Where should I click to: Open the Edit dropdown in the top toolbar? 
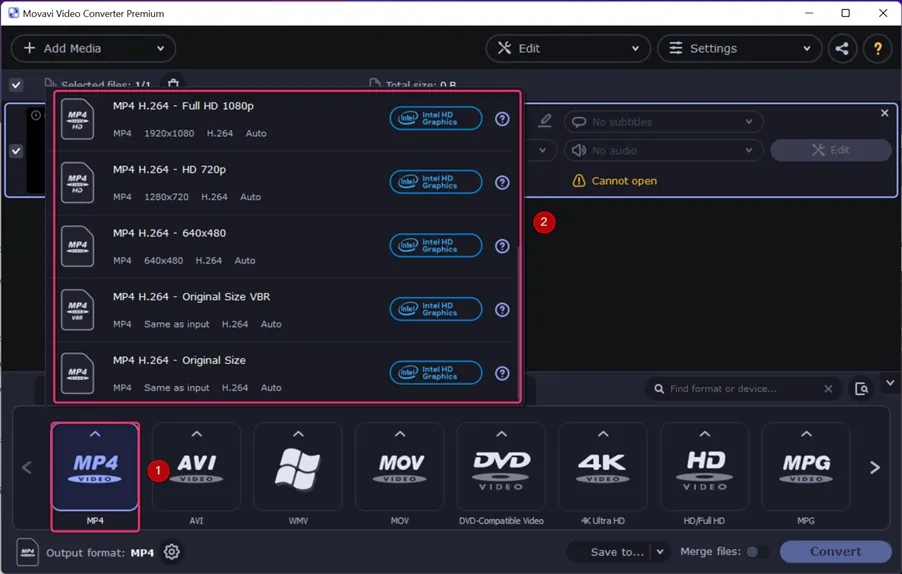point(568,48)
